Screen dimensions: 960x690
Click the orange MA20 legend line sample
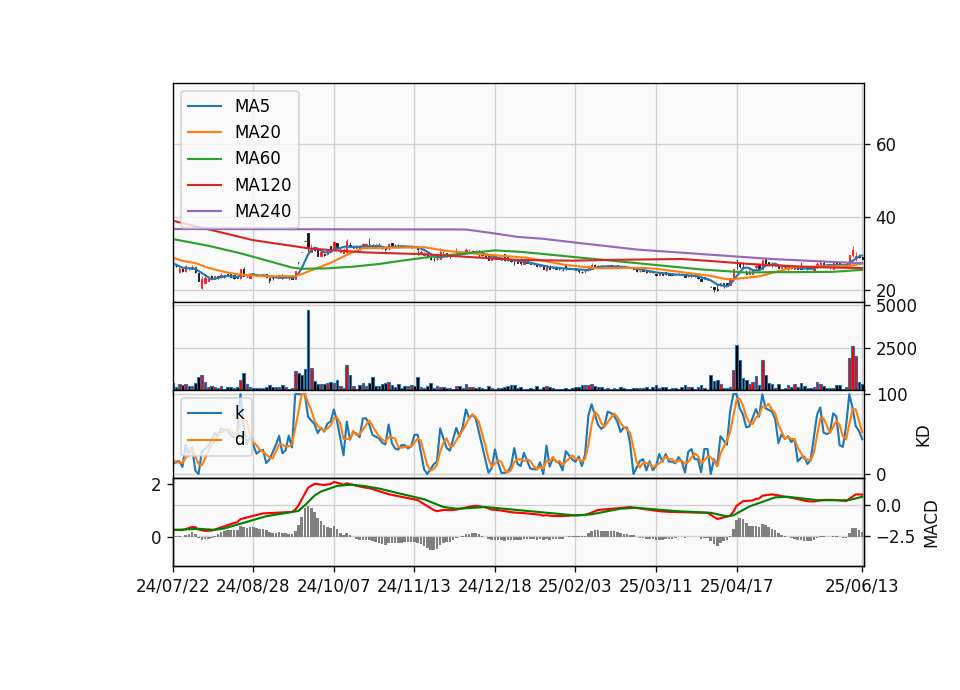pyautogui.click(x=204, y=132)
